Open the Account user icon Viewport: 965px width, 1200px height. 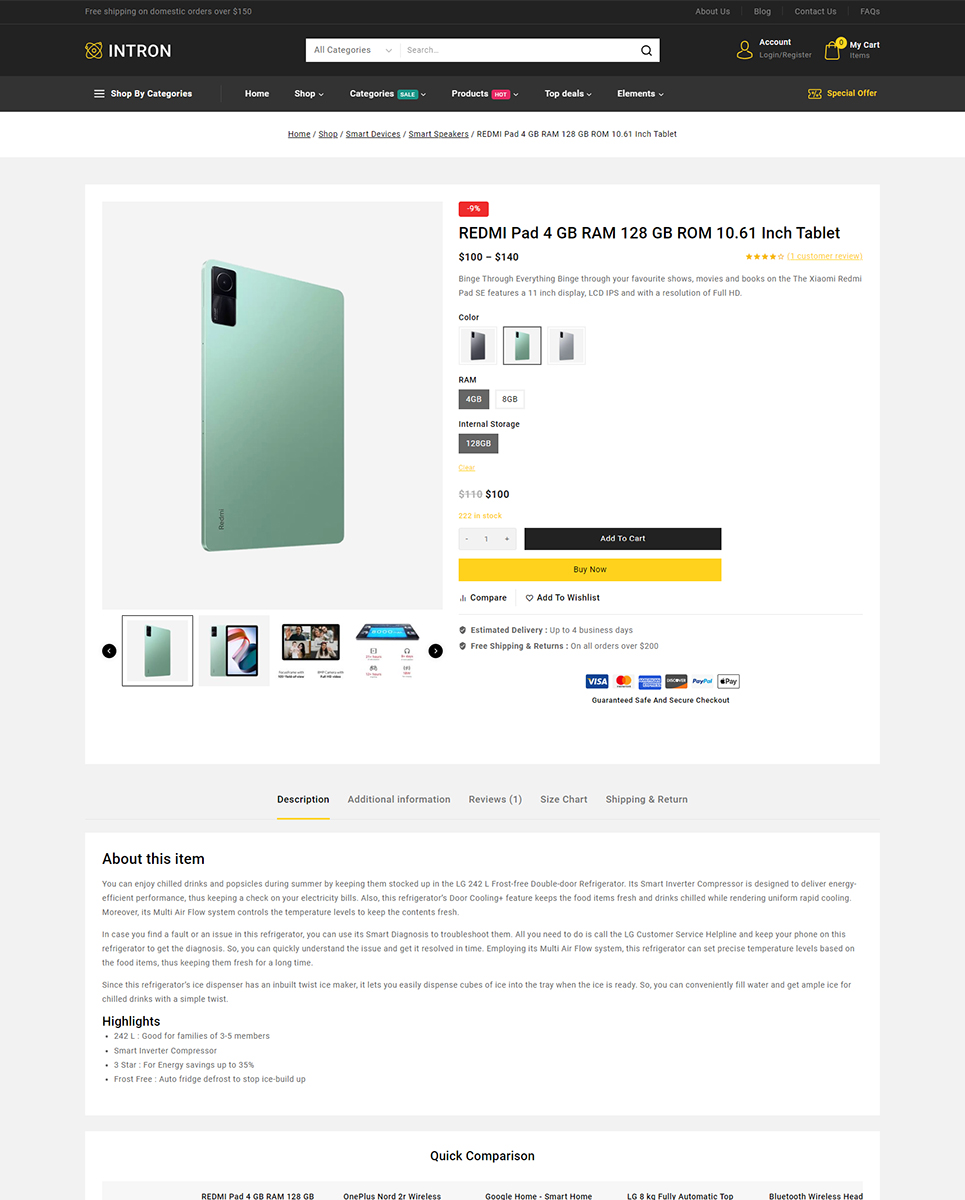[744, 50]
